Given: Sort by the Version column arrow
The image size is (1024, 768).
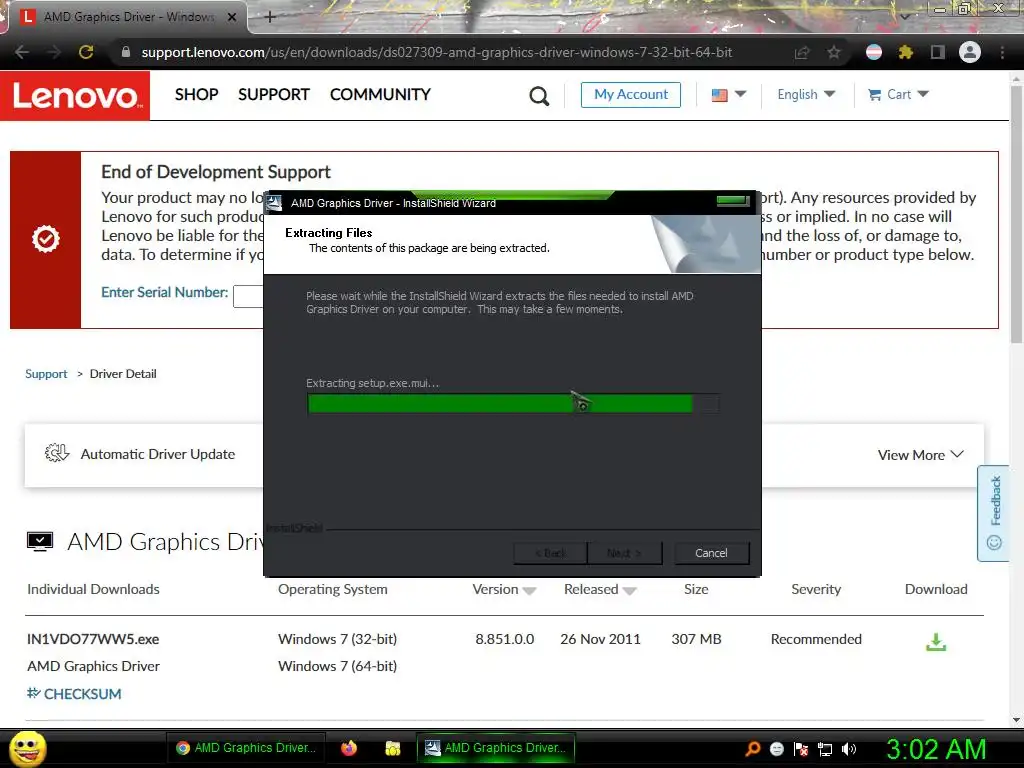Looking at the screenshot, I should click(x=530, y=590).
